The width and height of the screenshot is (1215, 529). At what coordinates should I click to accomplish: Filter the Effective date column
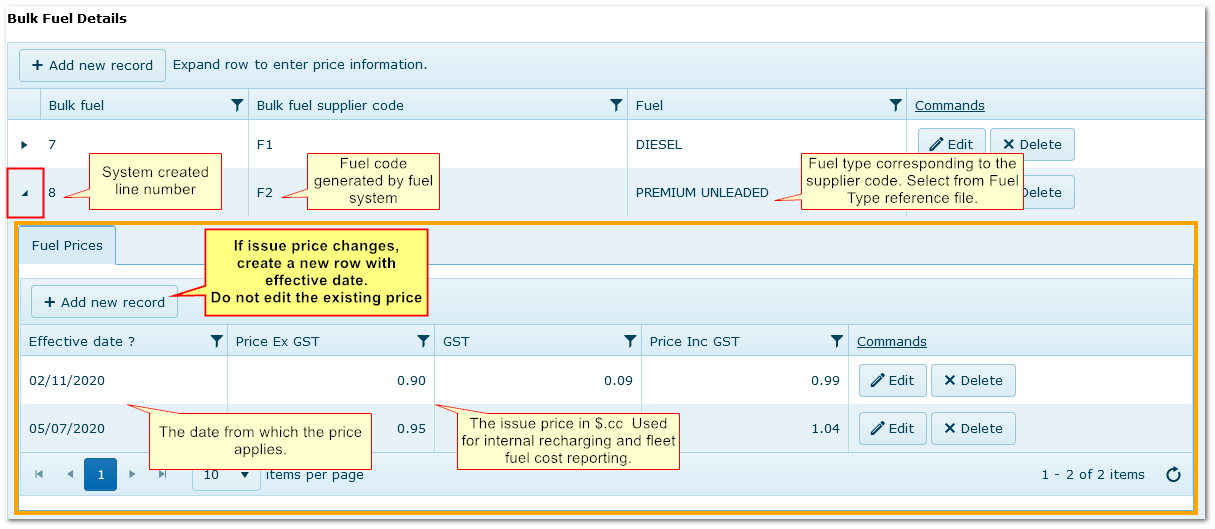pyautogui.click(x=216, y=341)
